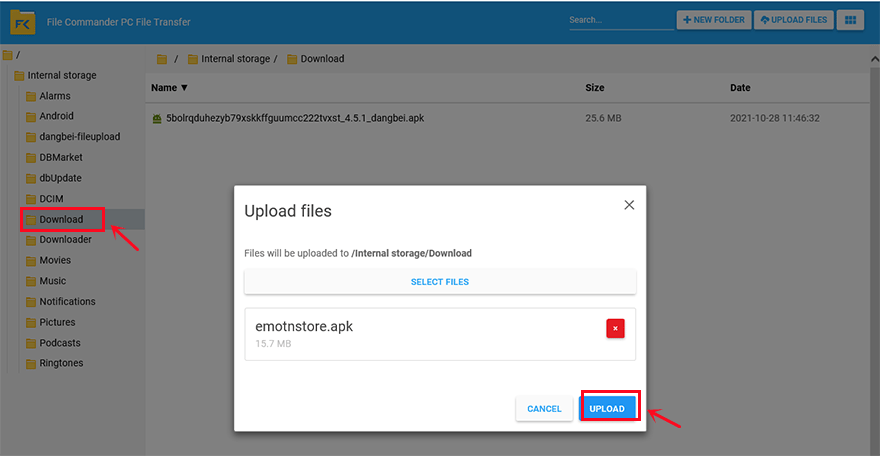
Task: Open the Pictures folder
Action: click(x=57, y=323)
